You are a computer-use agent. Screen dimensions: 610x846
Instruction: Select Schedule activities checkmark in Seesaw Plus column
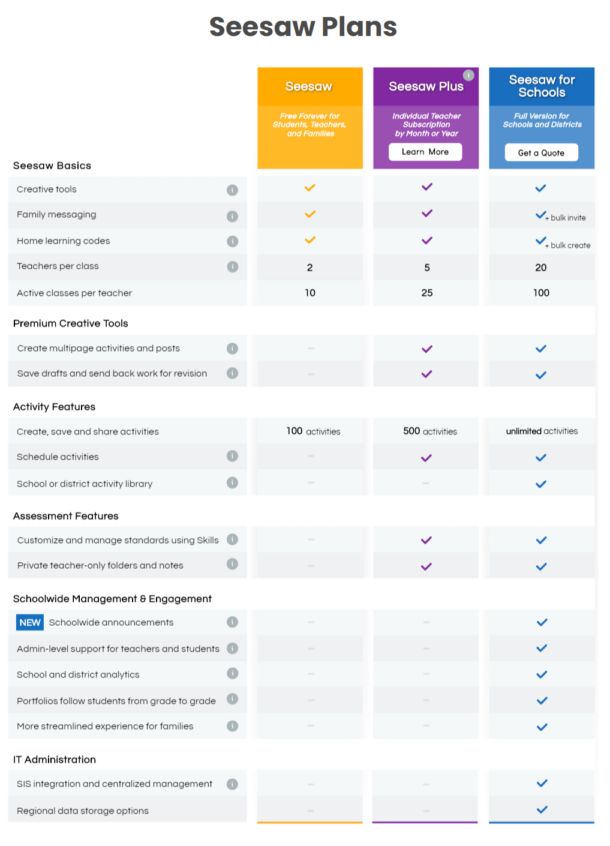(x=426, y=455)
